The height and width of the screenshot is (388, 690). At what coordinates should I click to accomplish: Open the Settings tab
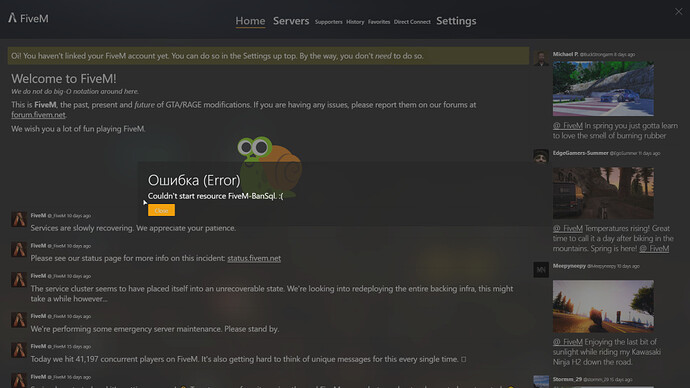point(456,21)
